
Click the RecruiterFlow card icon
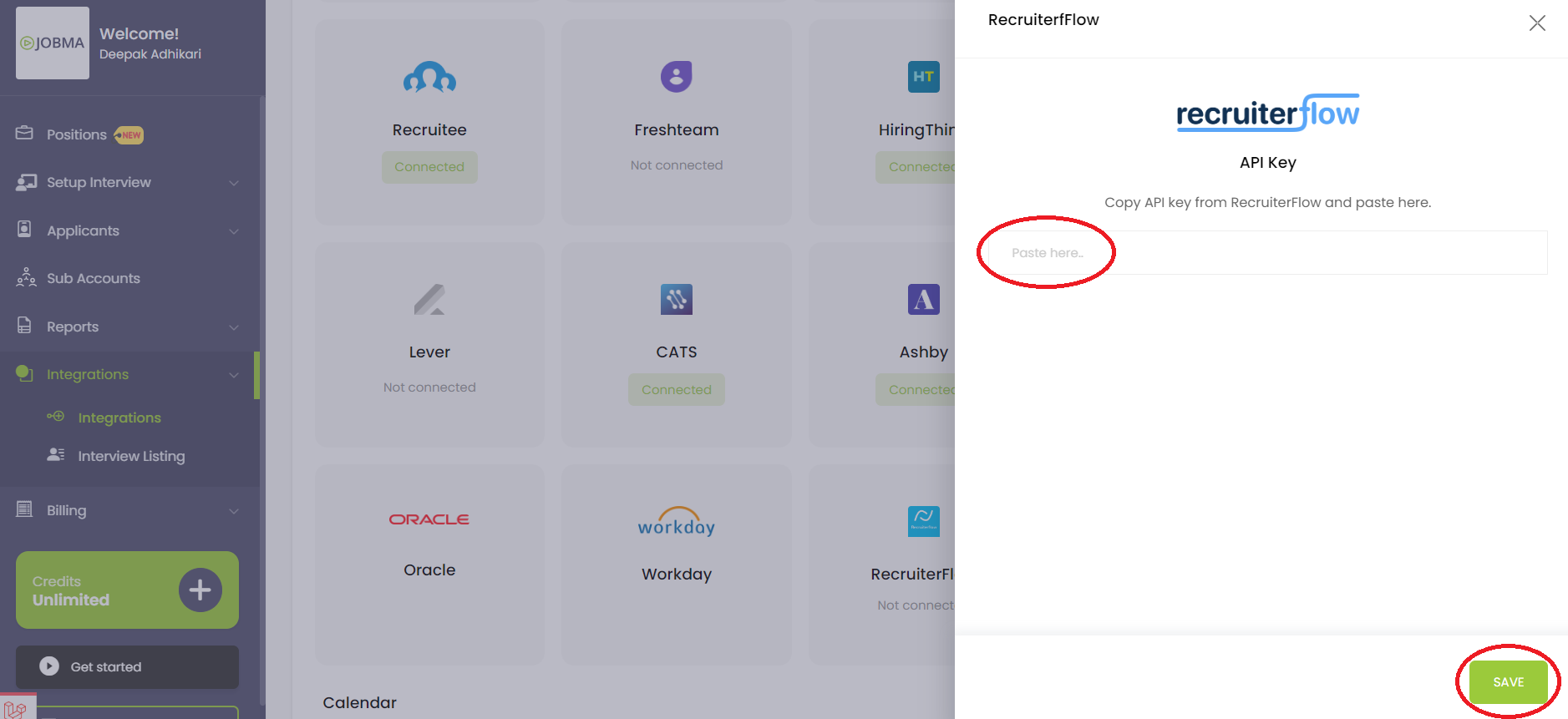924,522
